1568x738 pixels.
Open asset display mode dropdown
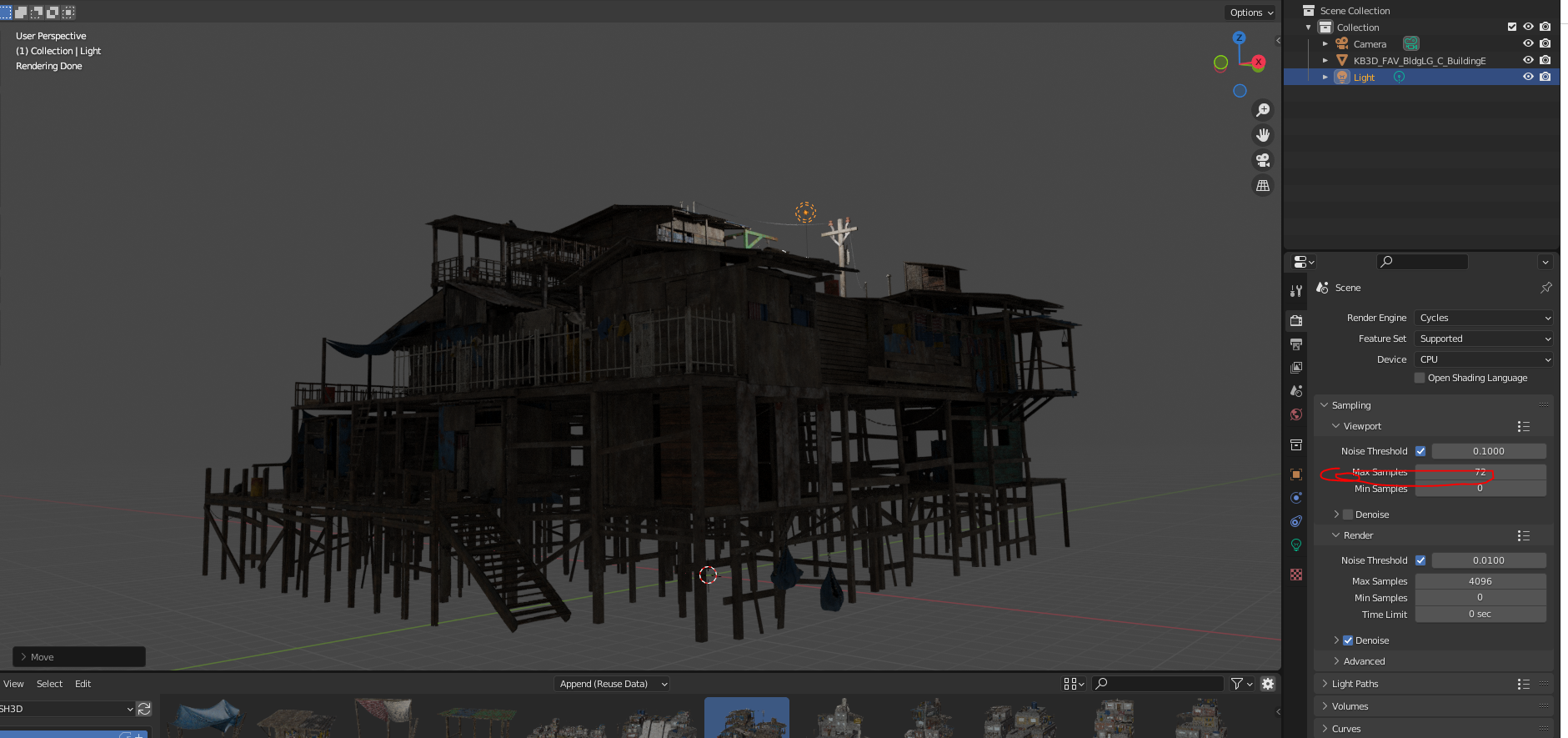[x=1074, y=684]
